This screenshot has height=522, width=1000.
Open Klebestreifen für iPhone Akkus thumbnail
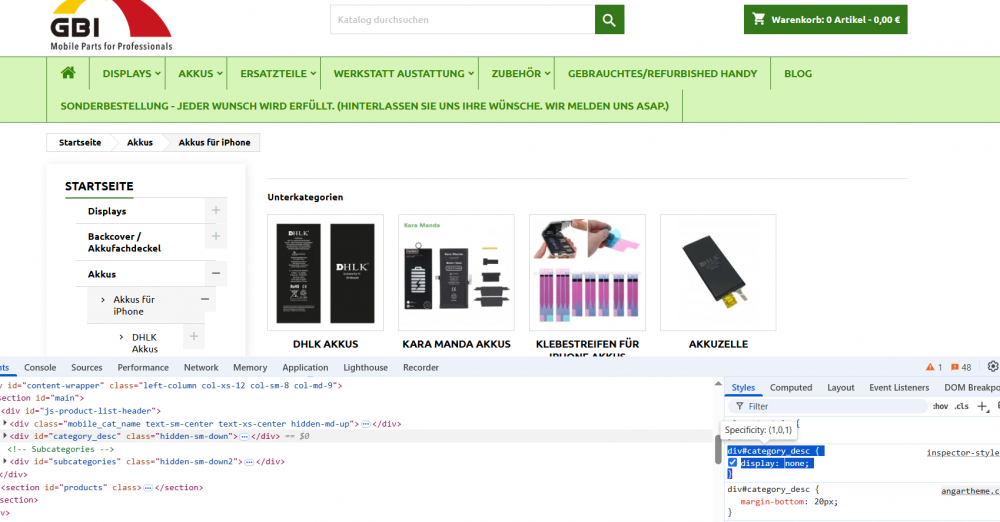[587, 272]
